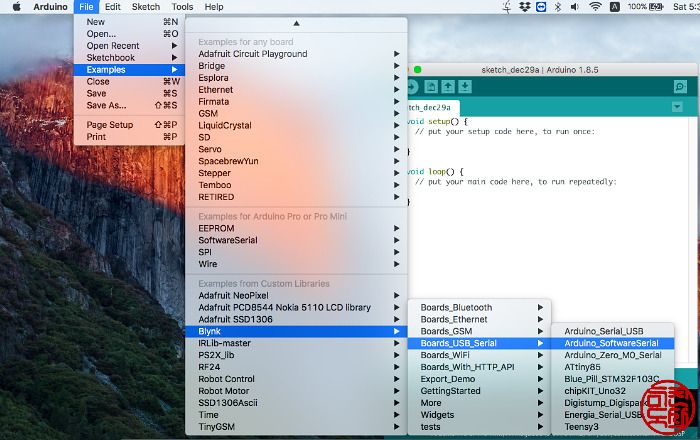Viewport: 700px width, 440px height.
Task: Open the Stepper examples submenu
Action: 296,173
